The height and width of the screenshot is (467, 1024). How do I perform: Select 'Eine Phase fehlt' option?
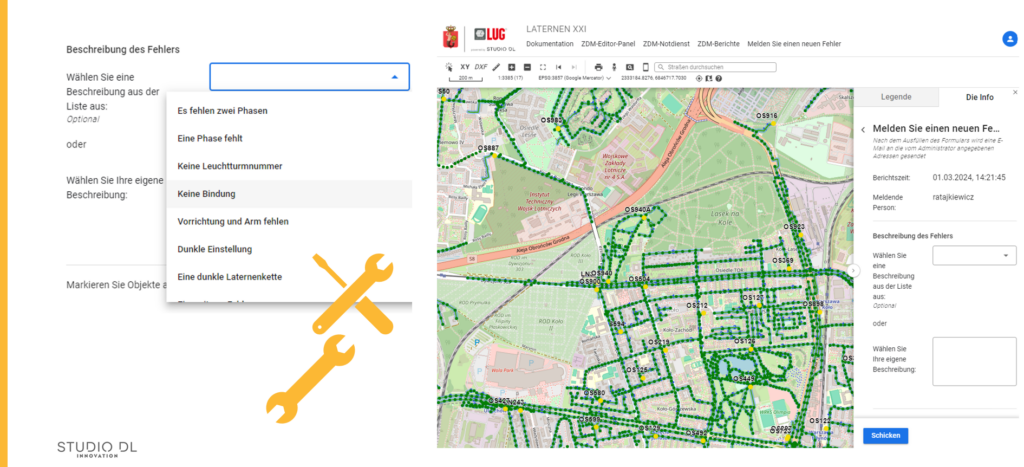click(x=210, y=138)
